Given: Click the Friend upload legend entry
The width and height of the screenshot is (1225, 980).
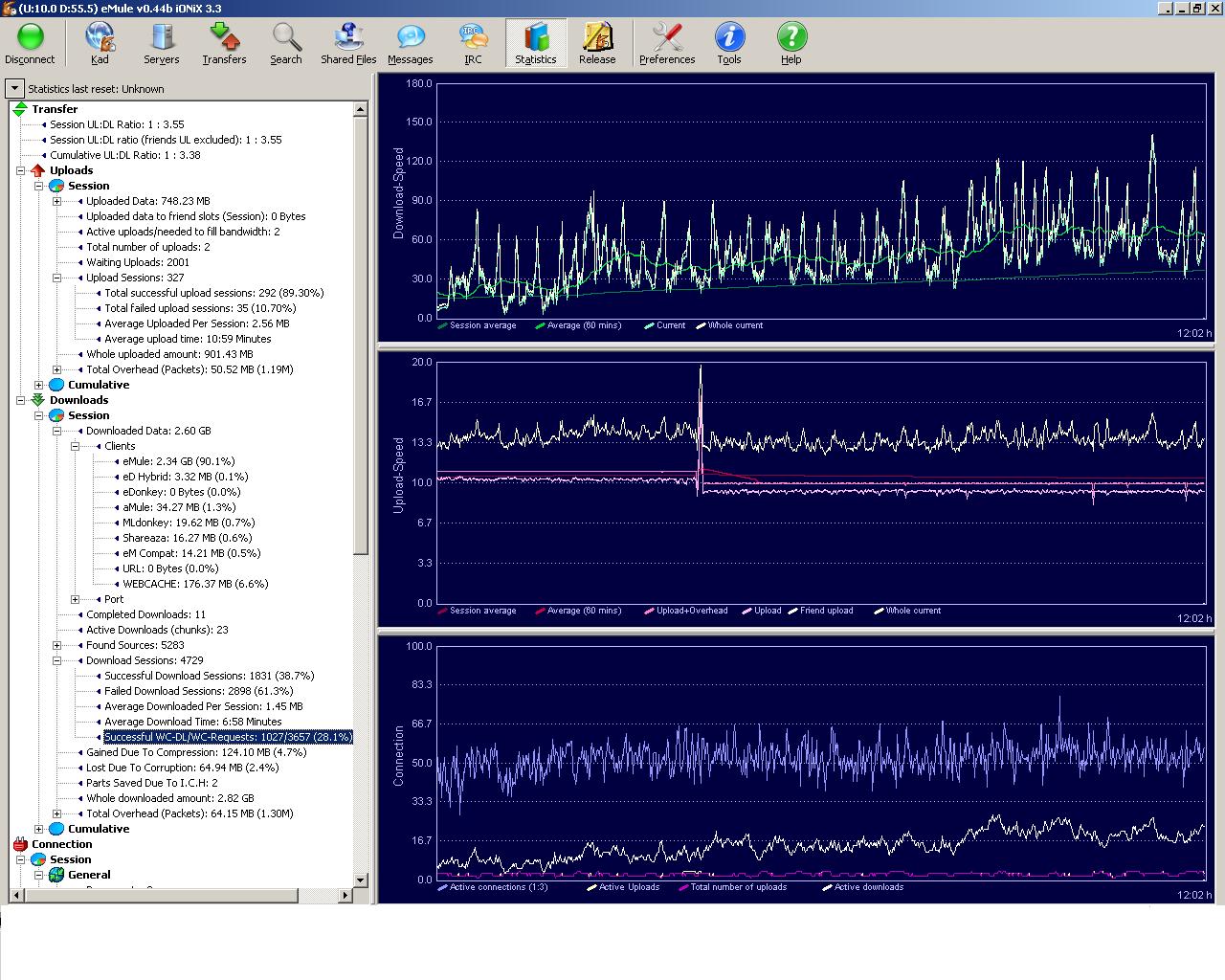Looking at the screenshot, I should pos(820,611).
